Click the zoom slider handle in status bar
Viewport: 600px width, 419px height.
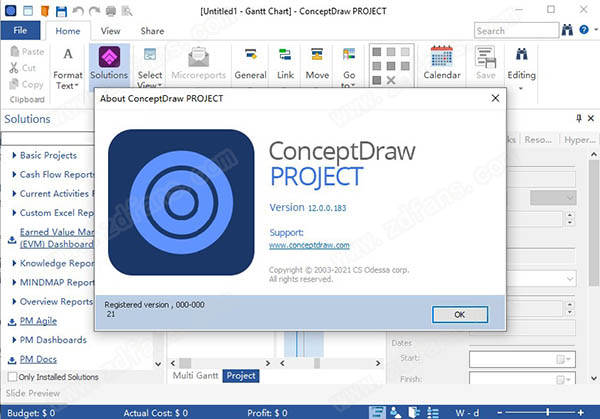(548, 412)
